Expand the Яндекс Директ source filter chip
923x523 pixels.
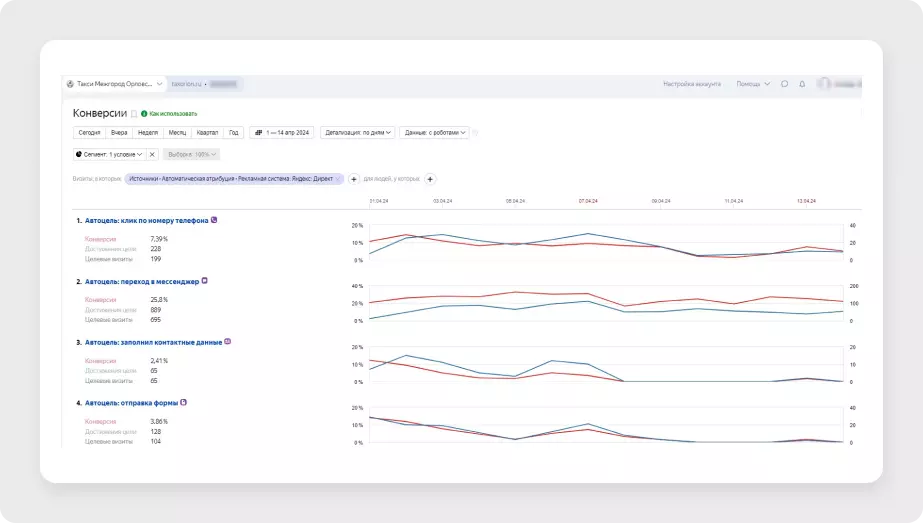pyautogui.click(x=234, y=179)
